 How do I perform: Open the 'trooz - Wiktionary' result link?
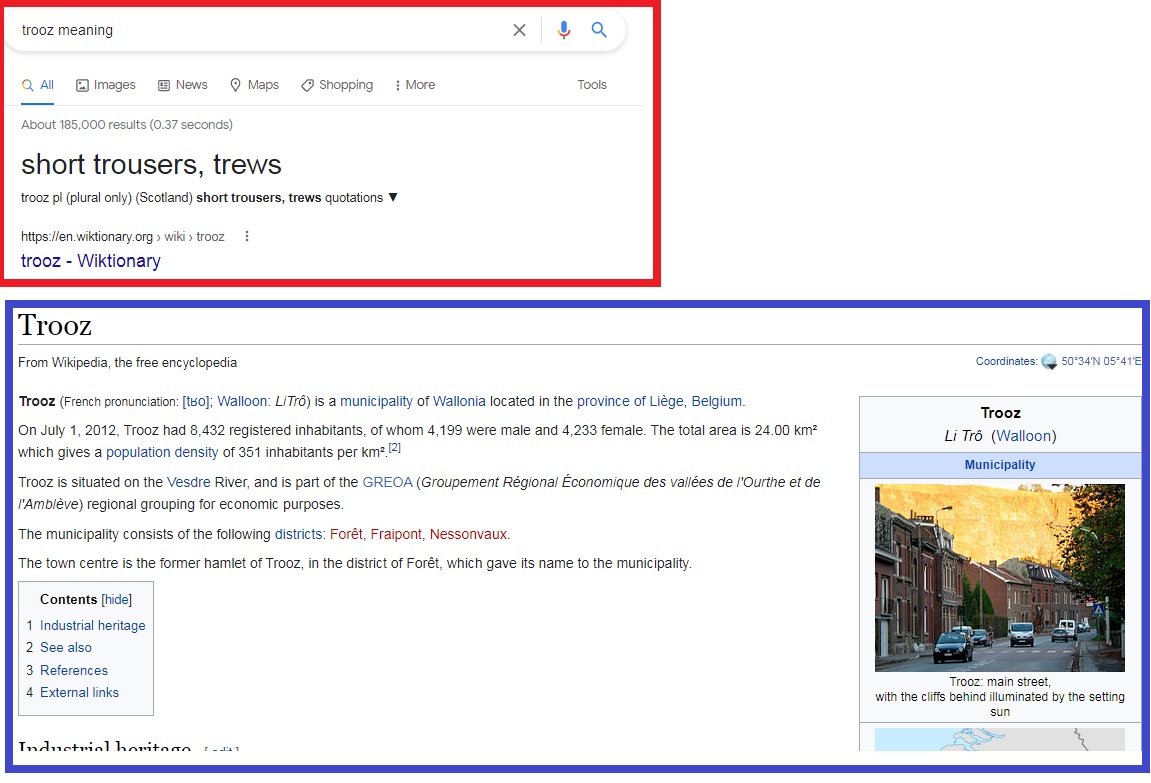[90, 261]
